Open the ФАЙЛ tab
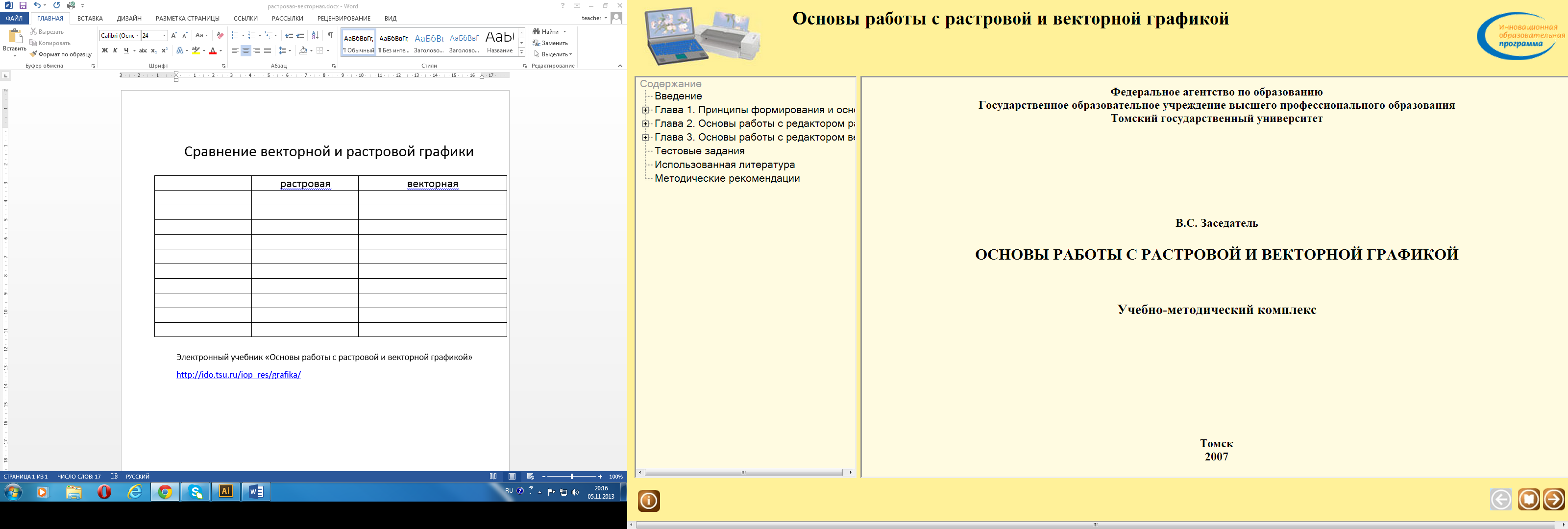Viewport: 1568px width, 529px height. click(x=14, y=18)
